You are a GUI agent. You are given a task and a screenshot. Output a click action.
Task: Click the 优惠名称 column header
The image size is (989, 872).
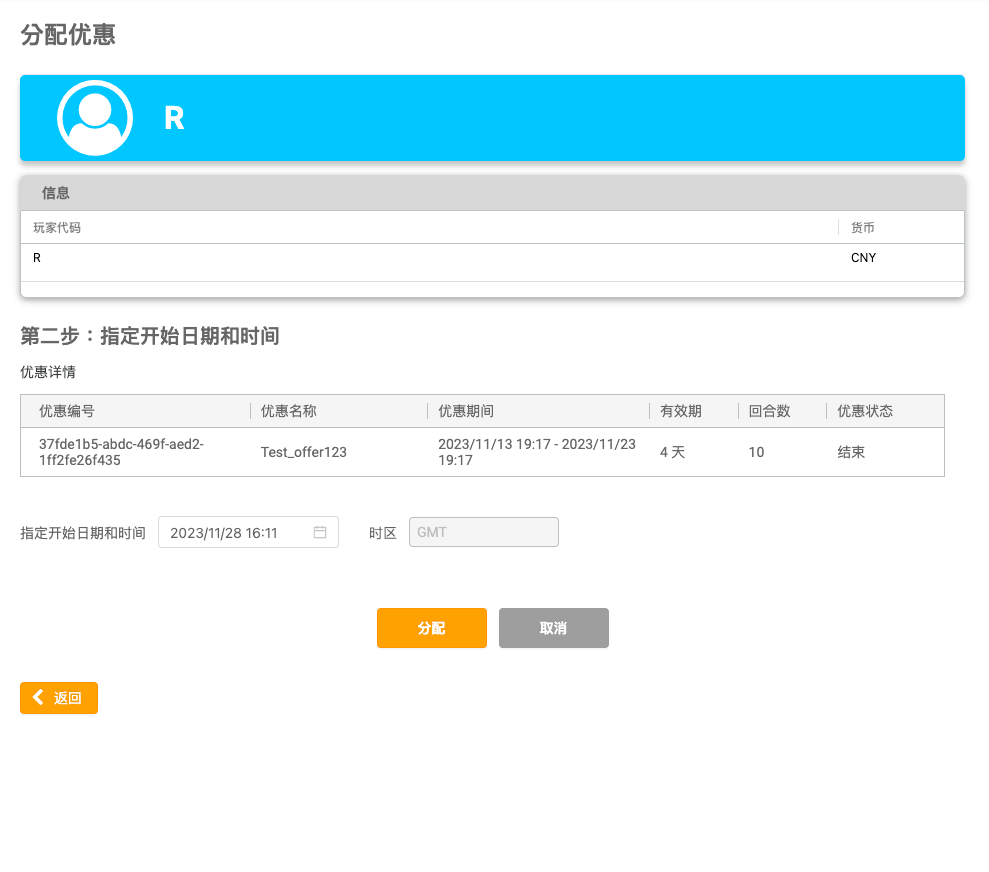[x=288, y=411]
